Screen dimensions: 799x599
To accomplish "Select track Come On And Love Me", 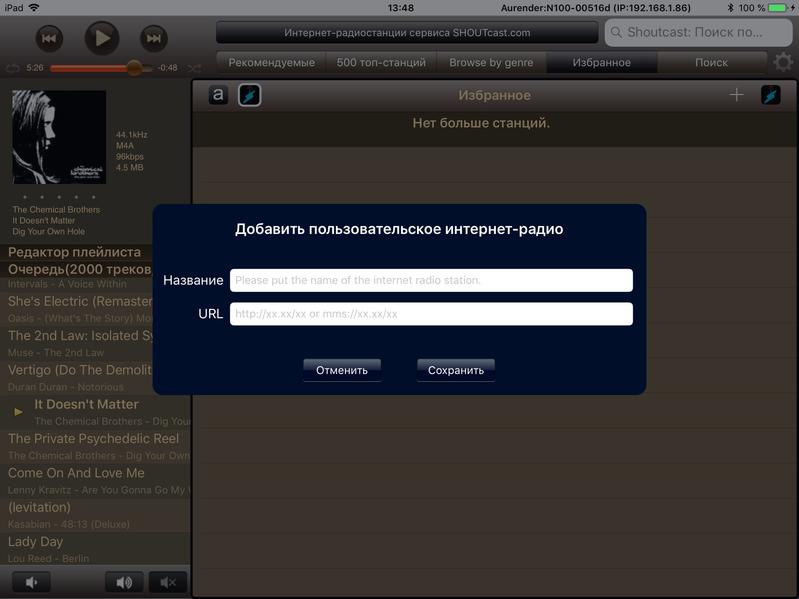I will click(x=95, y=481).
